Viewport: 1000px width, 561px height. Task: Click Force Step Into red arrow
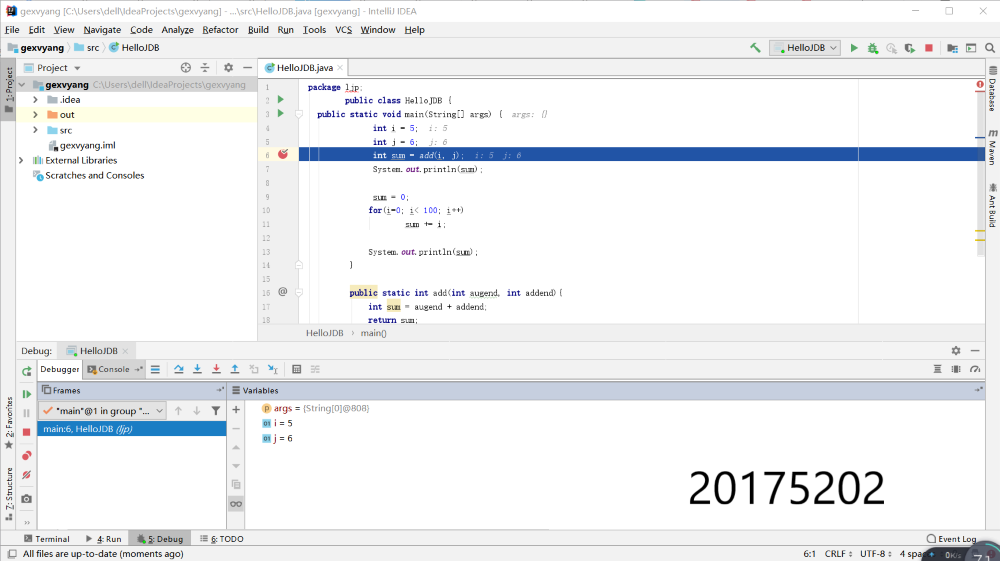[x=216, y=369]
